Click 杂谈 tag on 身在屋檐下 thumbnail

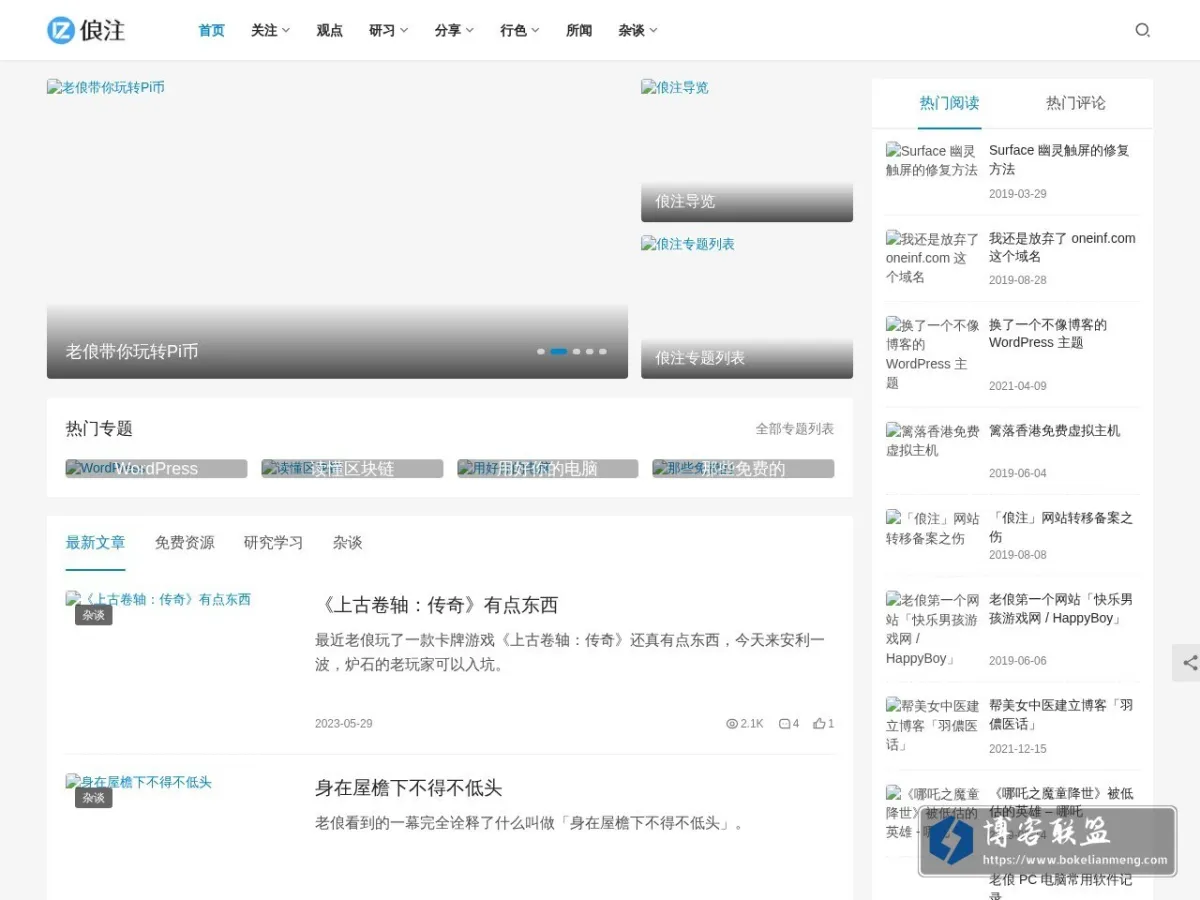94,798
